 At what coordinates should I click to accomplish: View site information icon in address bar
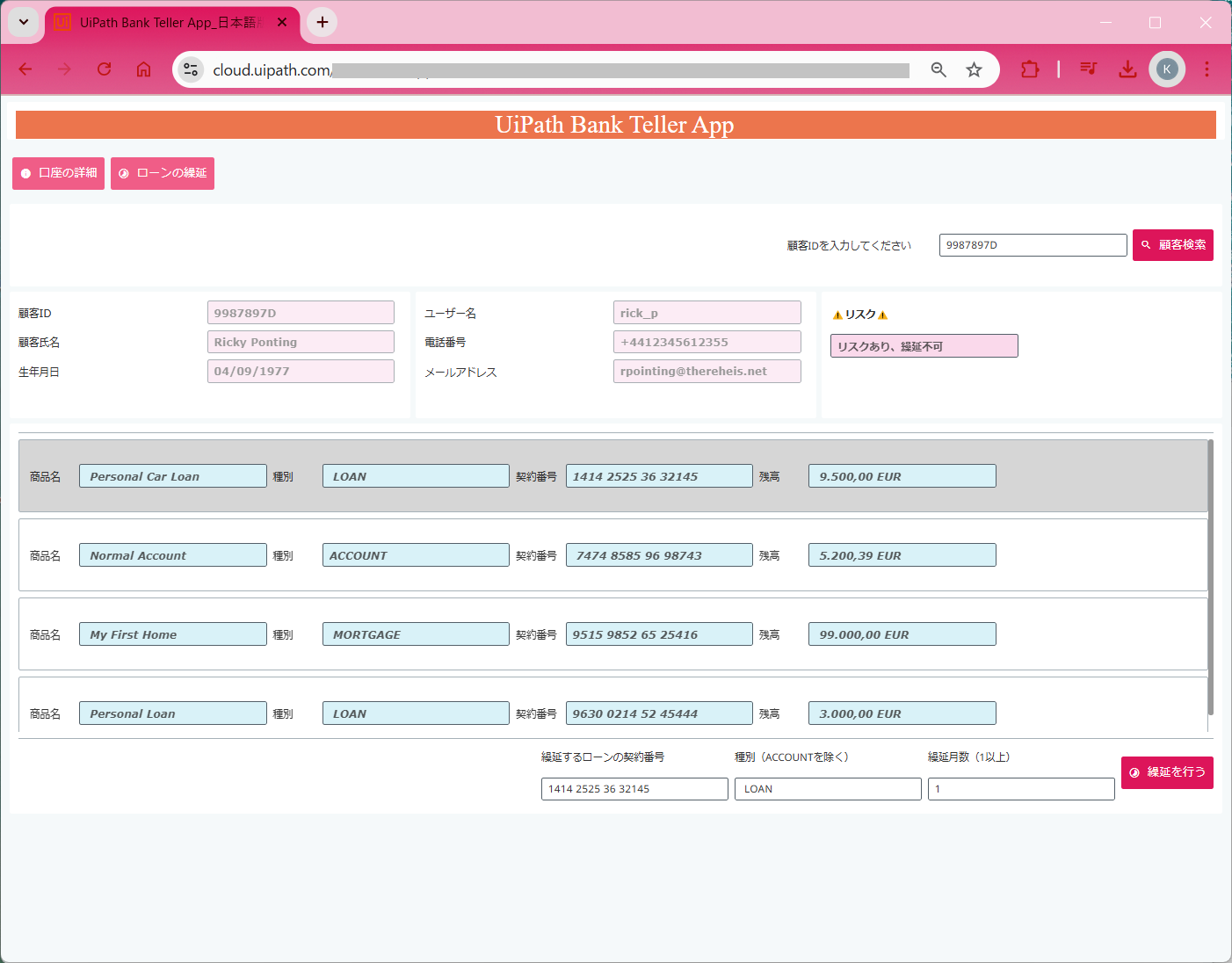coord(191,69)
